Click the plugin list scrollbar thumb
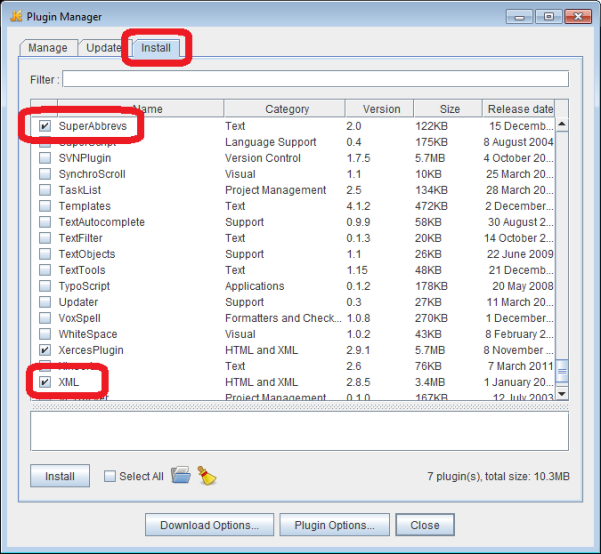The width and height of the screenshot is (601, 554). [562, 371]
